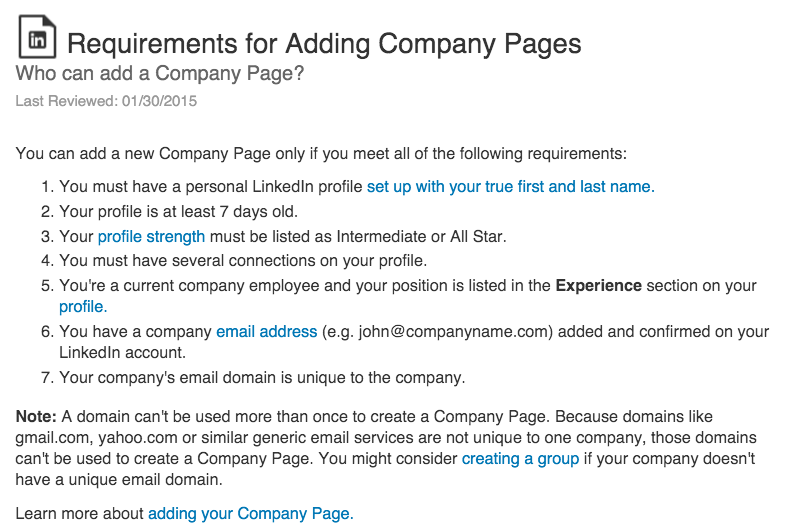Click the 'You must have several connections' list item

click(243, 261)
